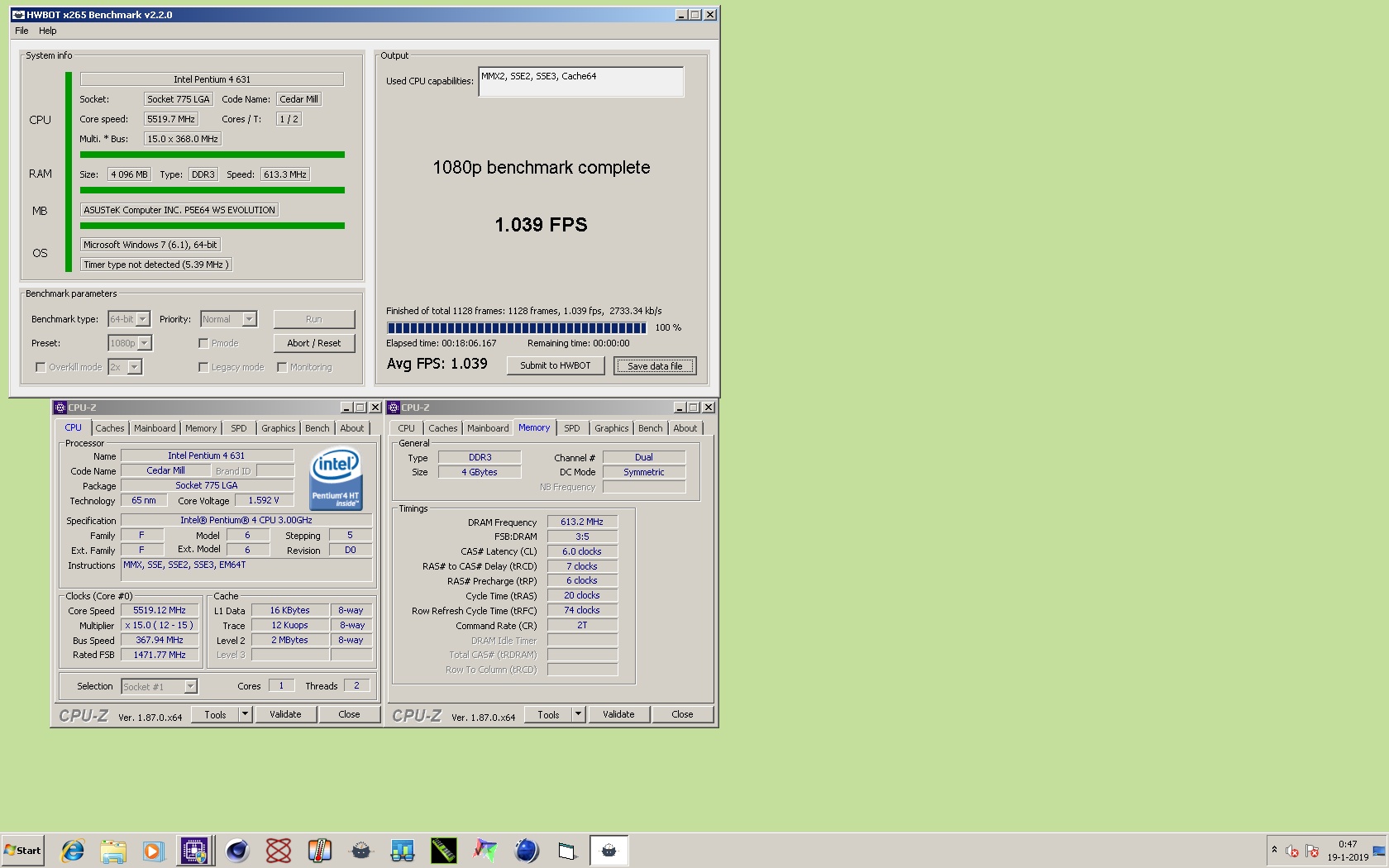This screenshot has width=1389, height=868.
Task: Switch to Bench tab in left CPU-Z
Action: 317,428
